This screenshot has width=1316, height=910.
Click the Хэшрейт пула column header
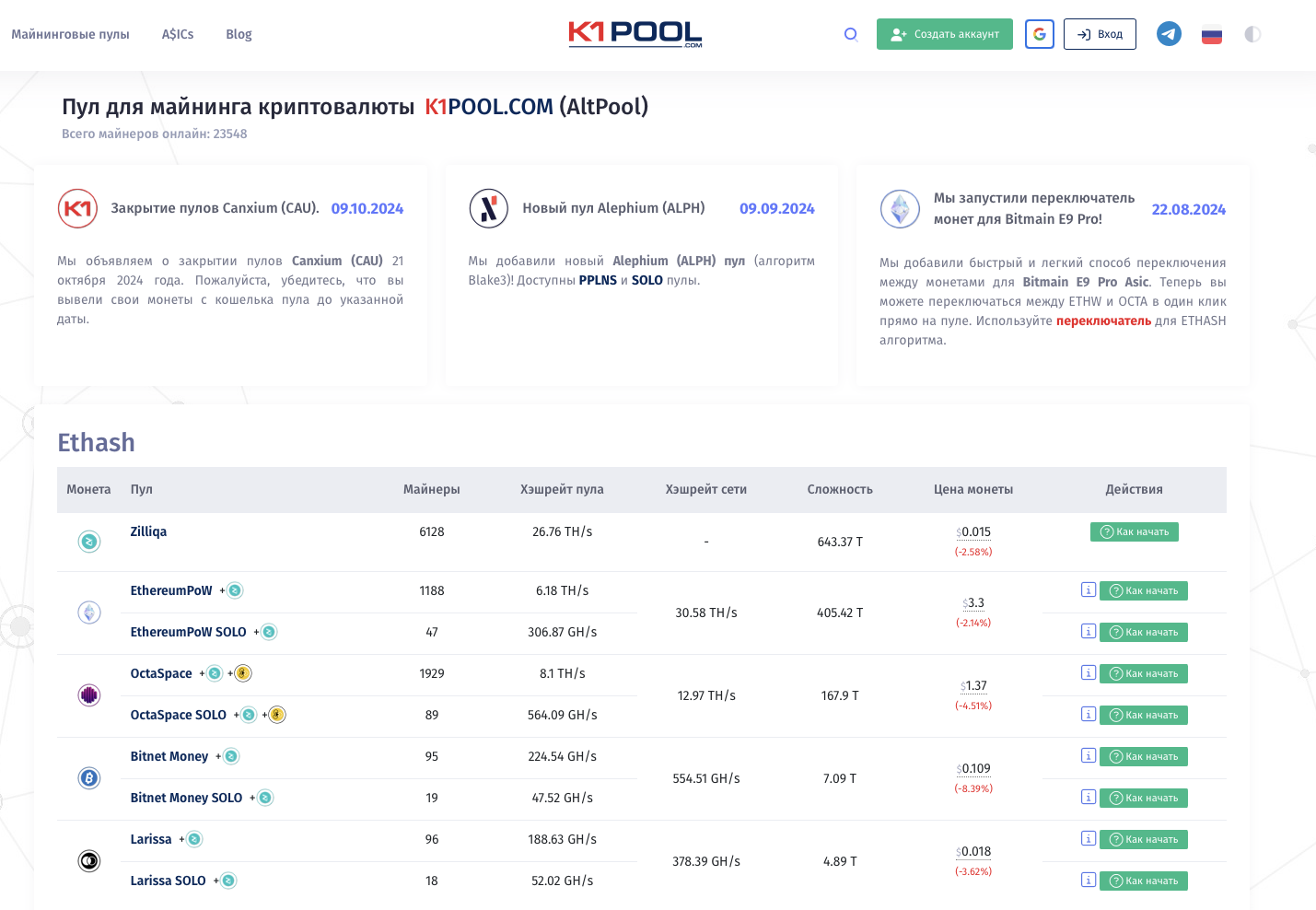pos(562,489)
